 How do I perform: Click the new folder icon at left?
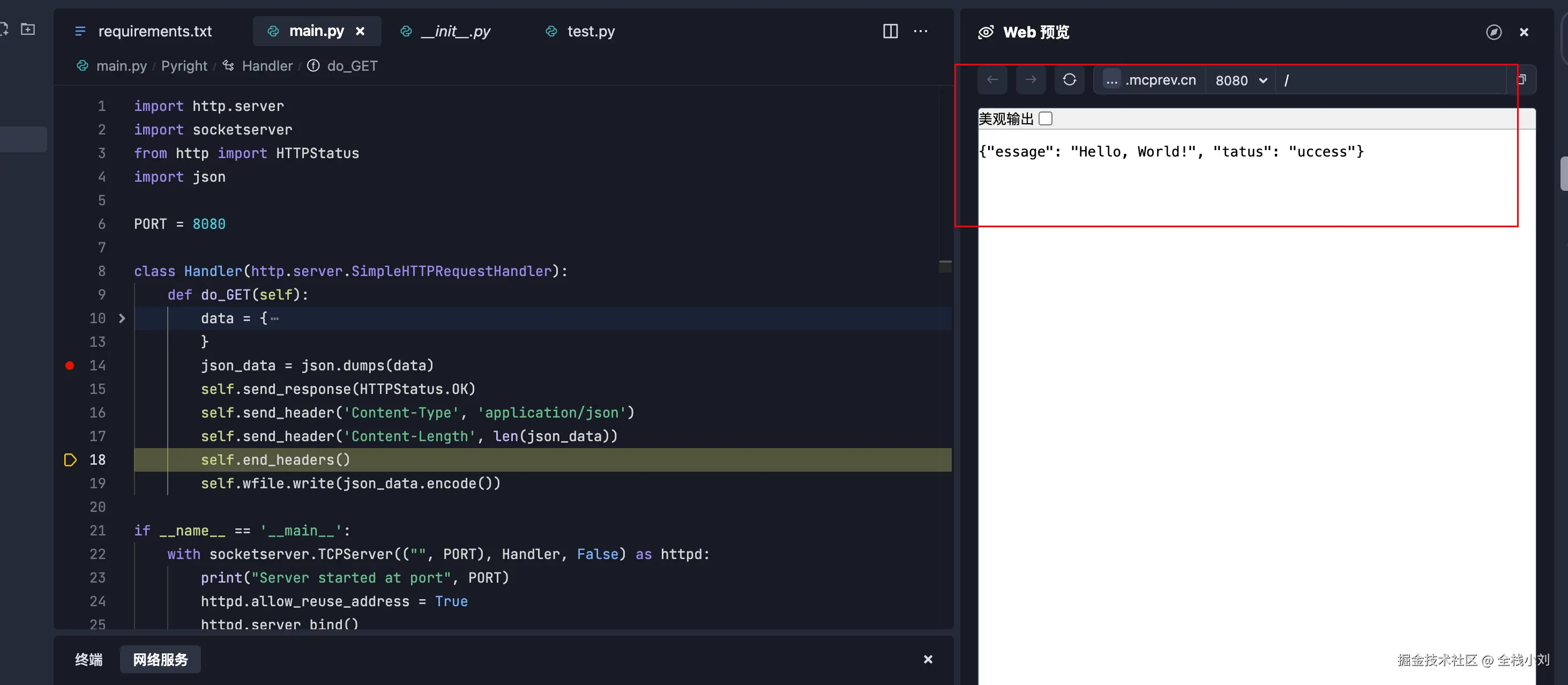click(28, 29)
